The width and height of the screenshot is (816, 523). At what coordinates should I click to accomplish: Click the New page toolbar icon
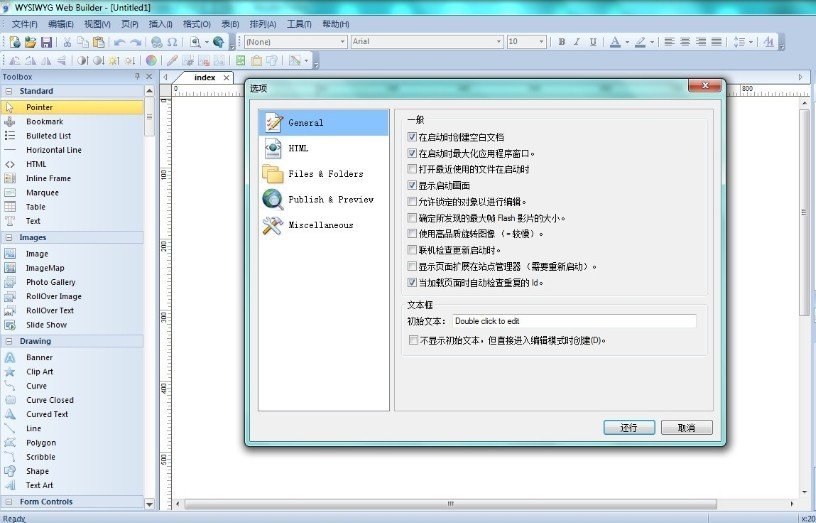[x=15, y=42]
